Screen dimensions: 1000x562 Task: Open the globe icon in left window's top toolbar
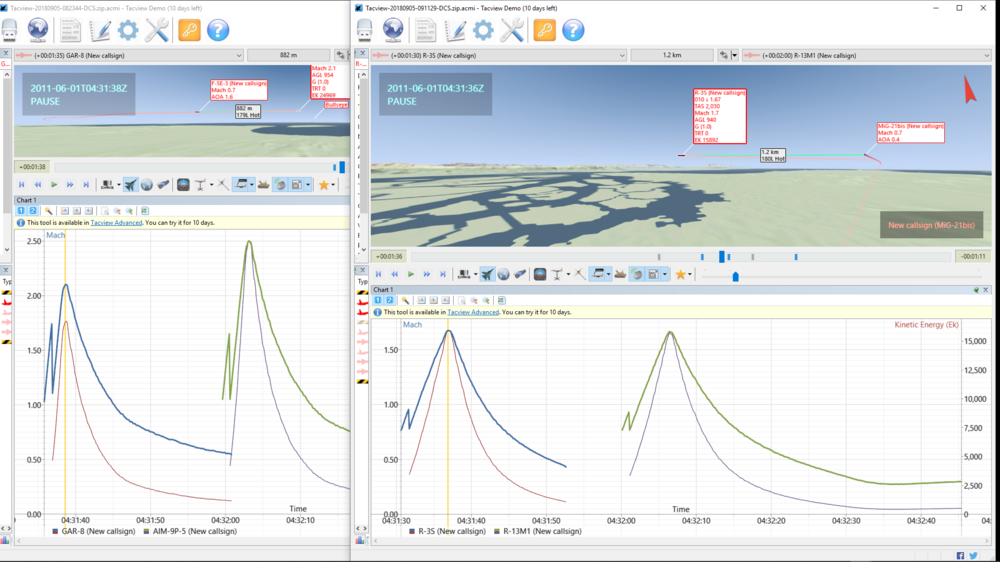tap(38, 30)
